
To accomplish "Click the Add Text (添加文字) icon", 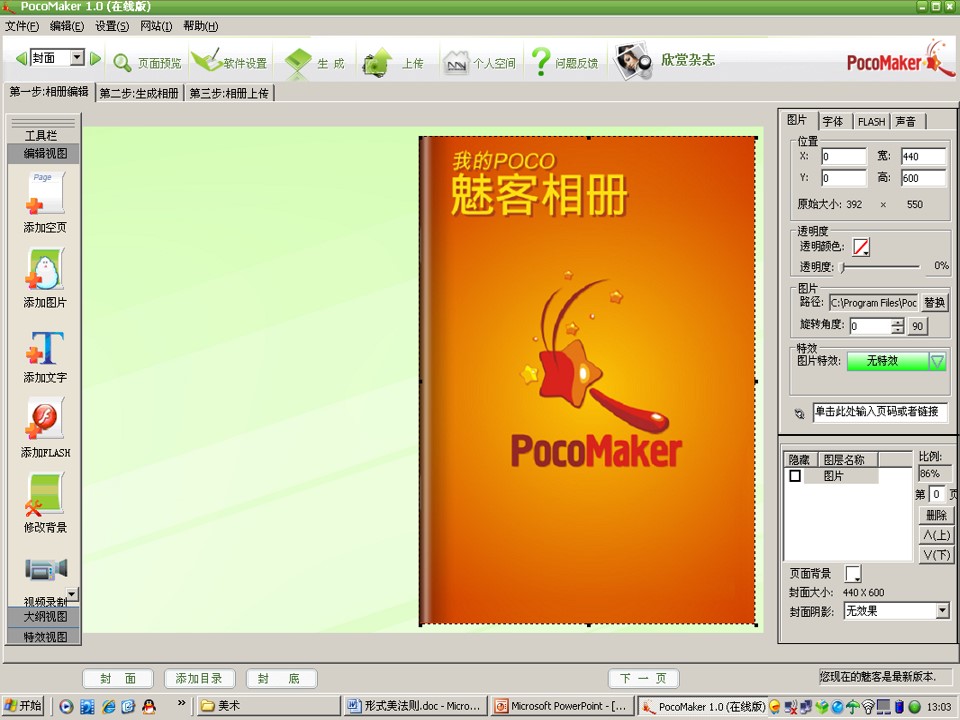I will [45, 347].
